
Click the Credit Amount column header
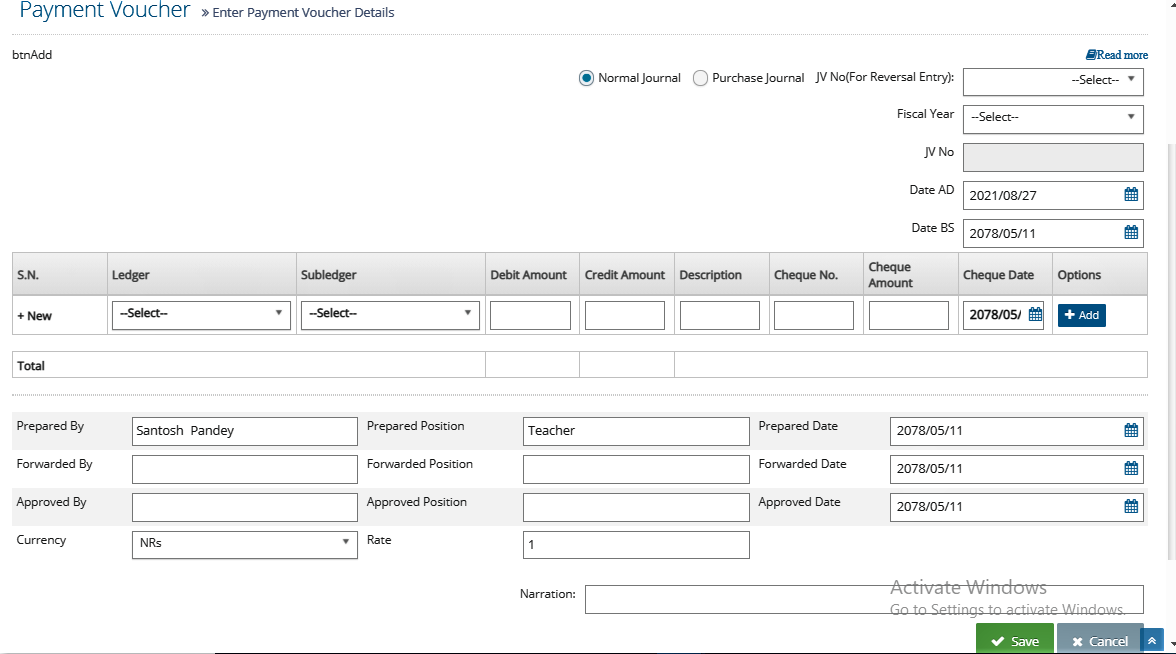coord(625,274)
